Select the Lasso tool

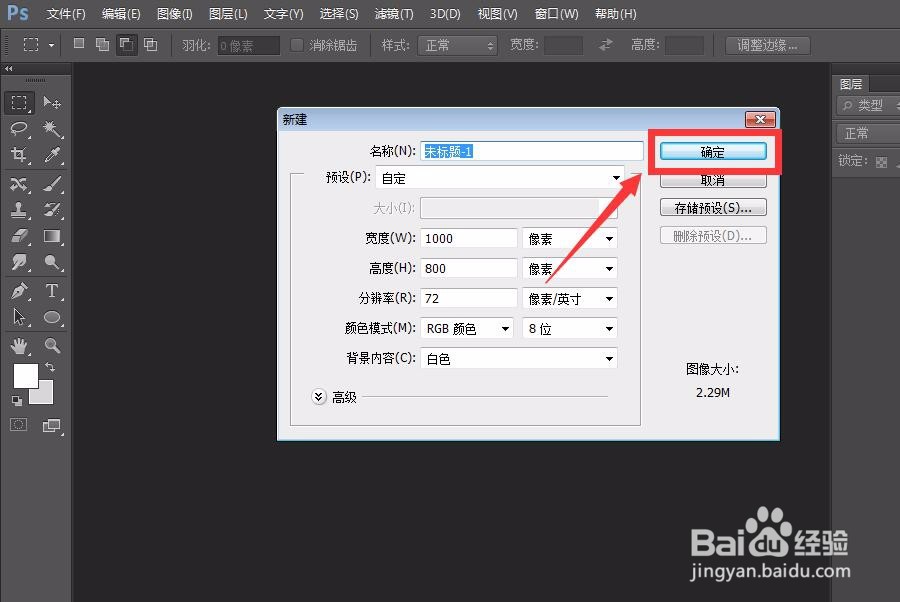pos(19,128)
